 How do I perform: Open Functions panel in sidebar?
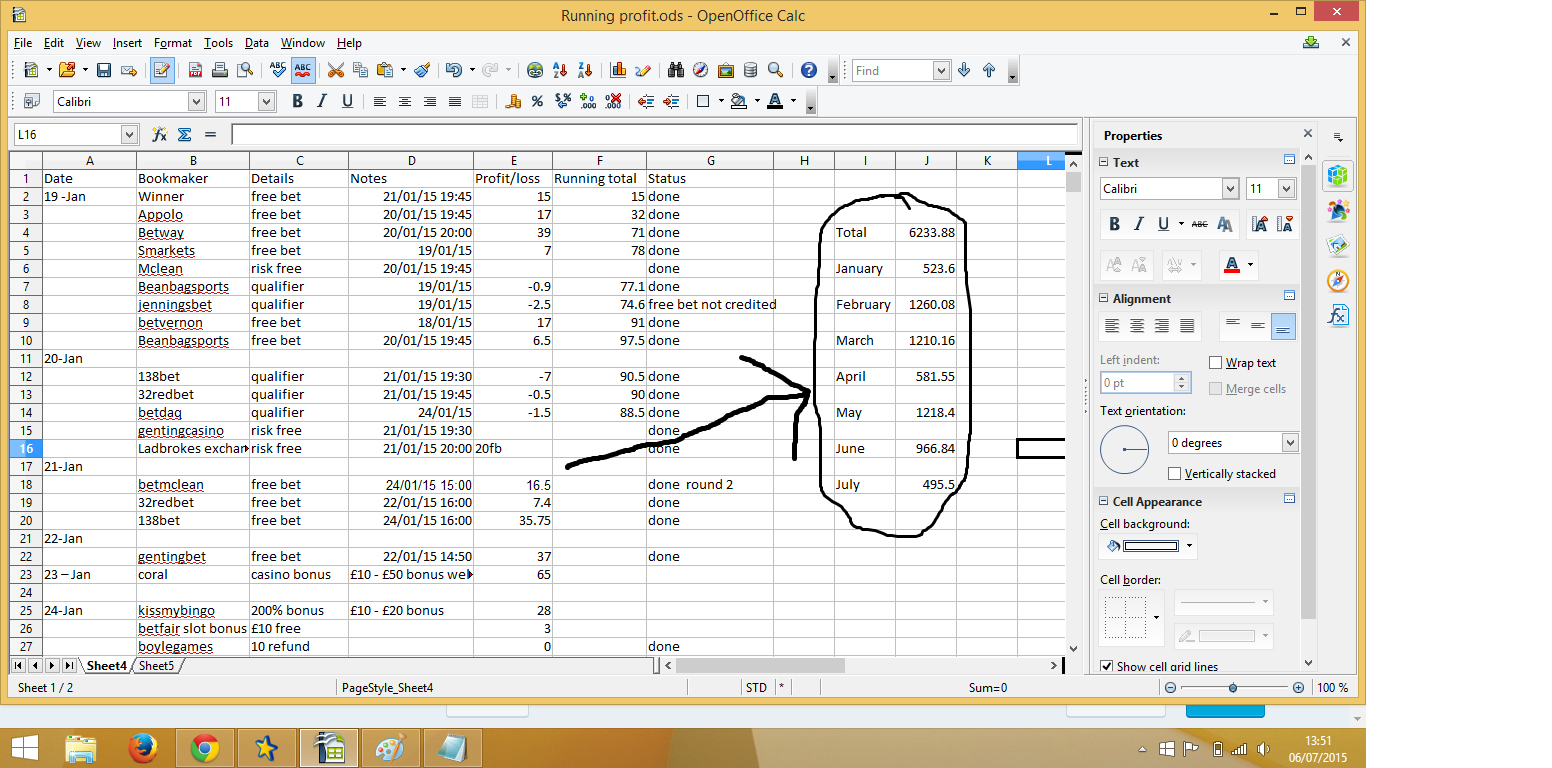[1338, 315]
